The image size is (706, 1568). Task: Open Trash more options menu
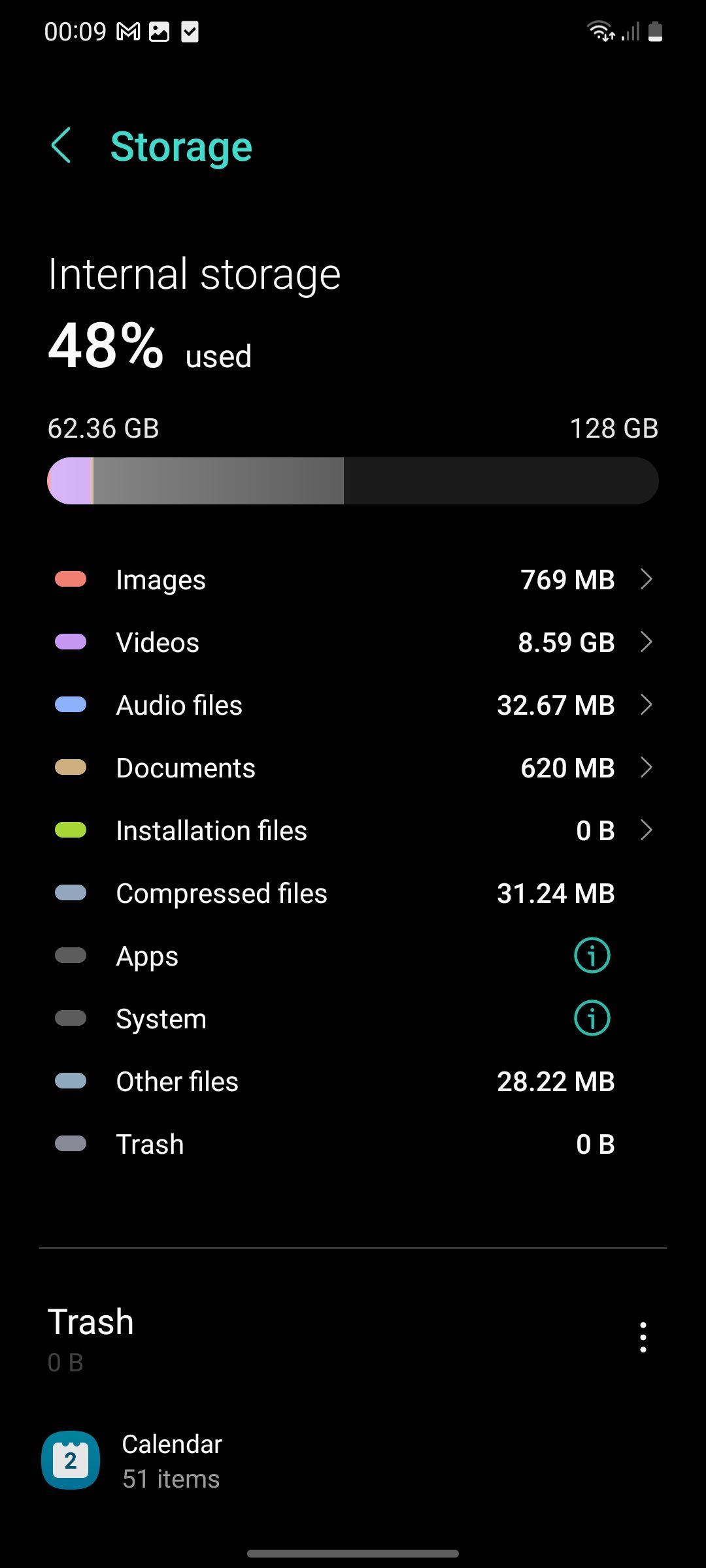coord(643,1337)
